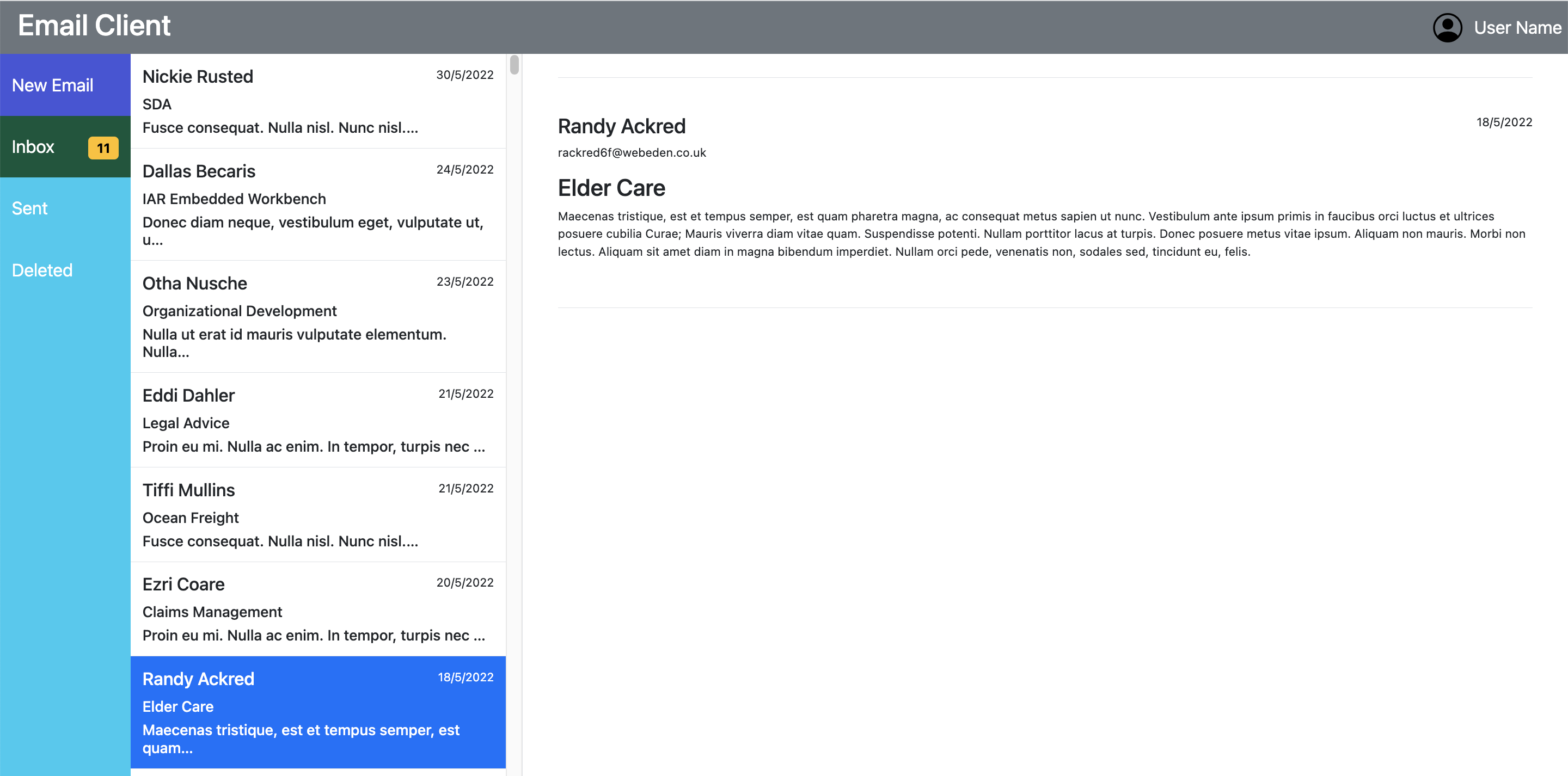Click the date 30/5/2022 in list

click(464, 75)
